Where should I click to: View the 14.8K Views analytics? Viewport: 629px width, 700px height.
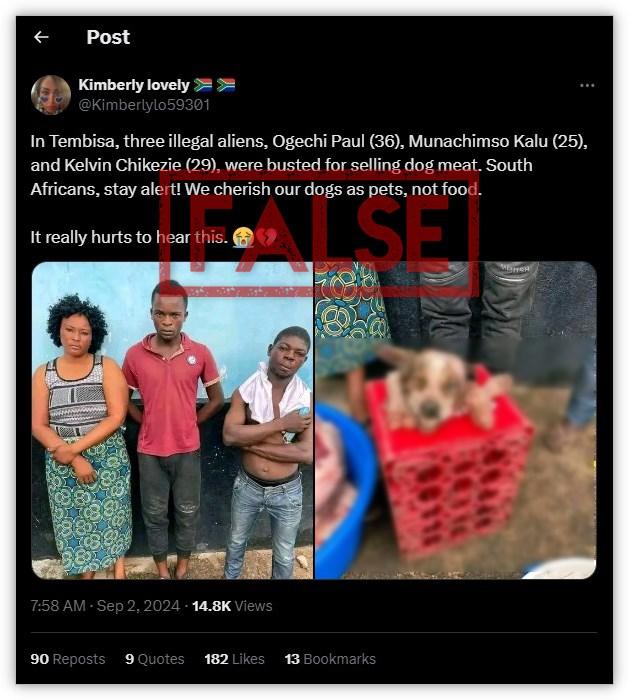point(232,606)
